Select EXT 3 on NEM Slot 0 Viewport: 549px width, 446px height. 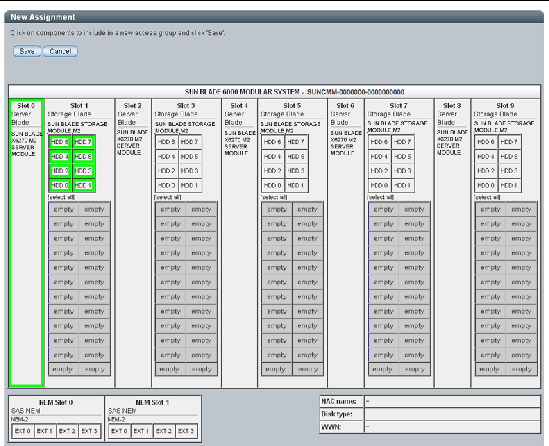(x=89, y=431)
